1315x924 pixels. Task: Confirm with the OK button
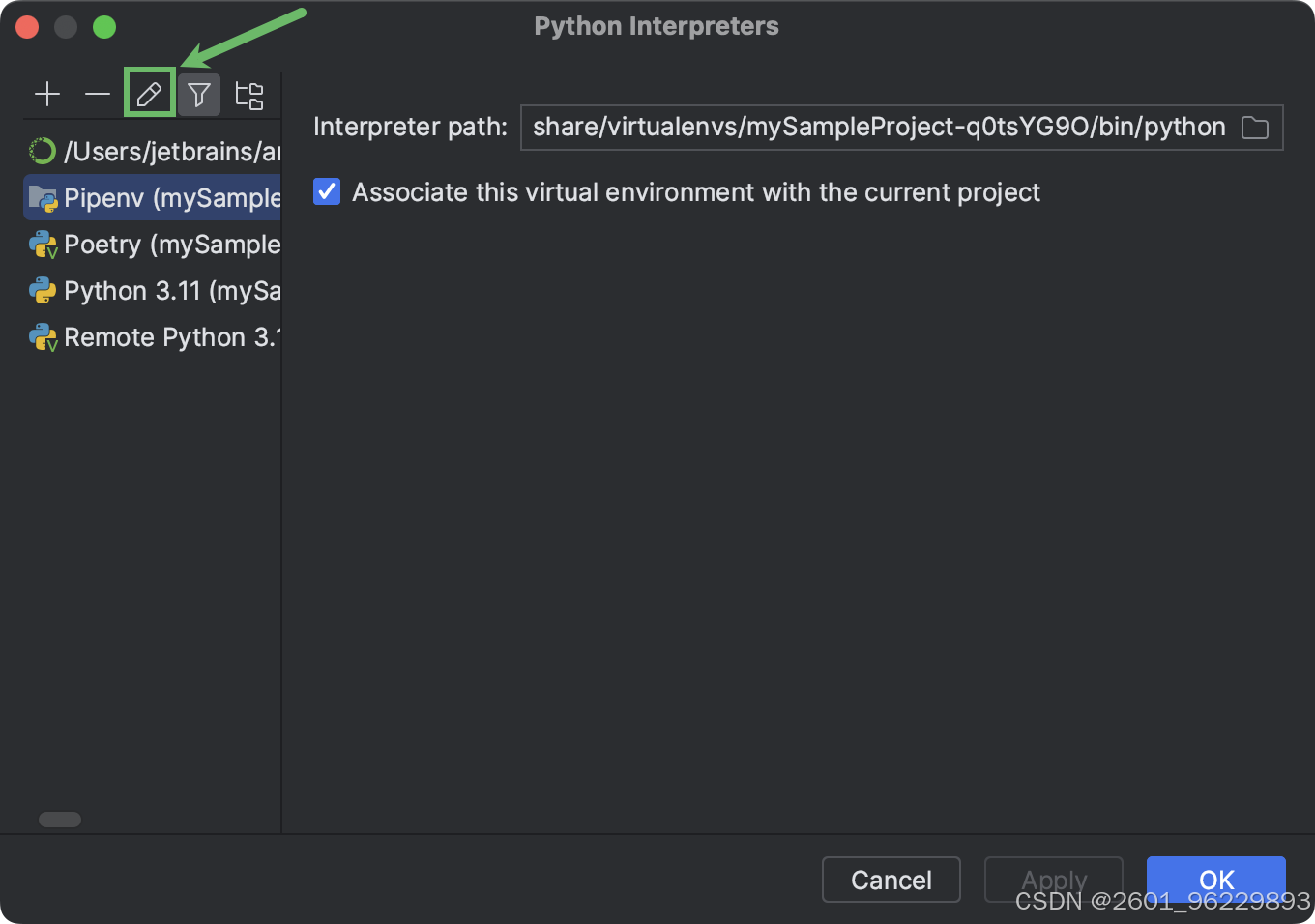point(1216,880)
